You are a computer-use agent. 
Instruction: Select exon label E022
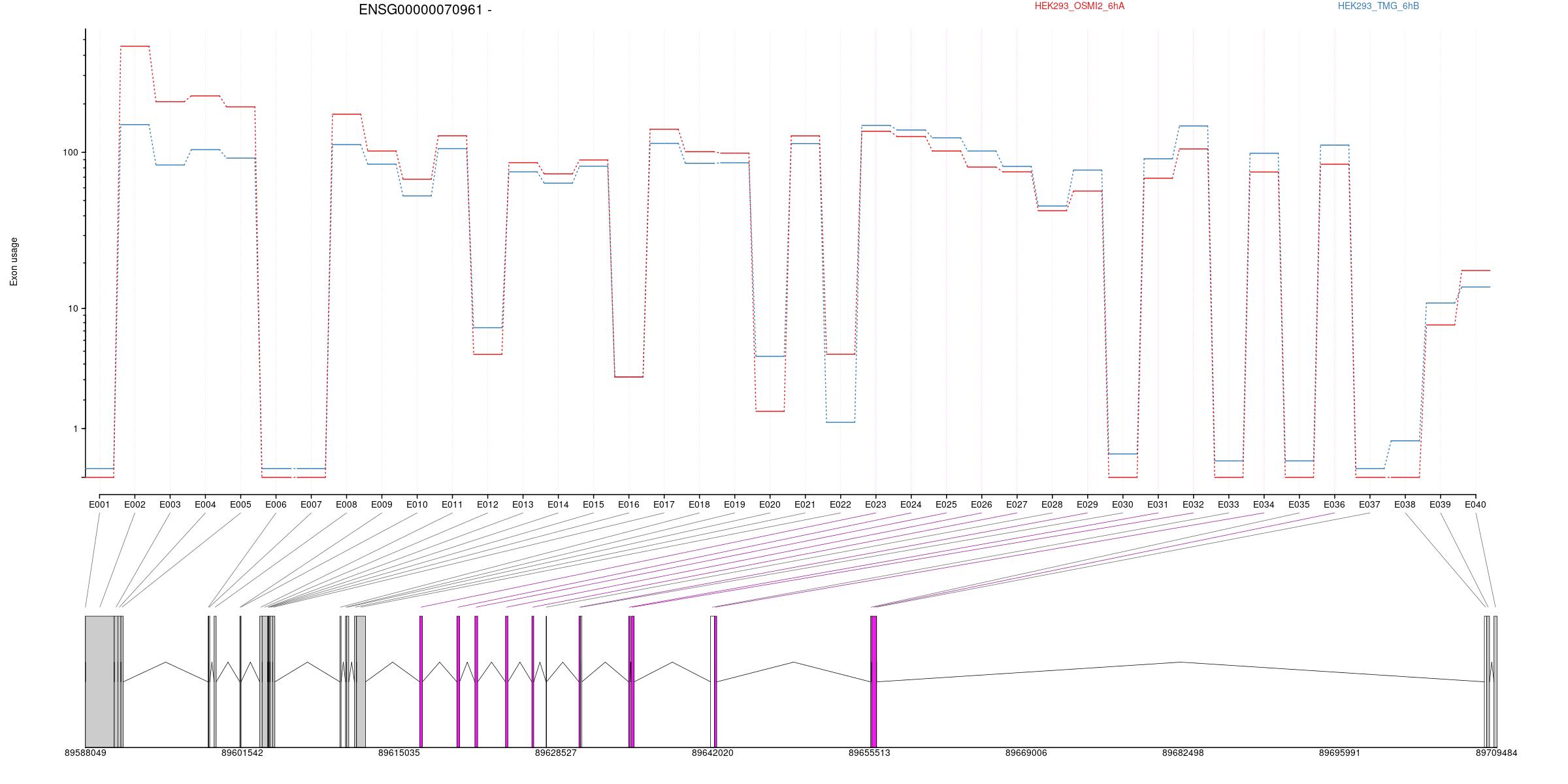click(x=840, y=504)
